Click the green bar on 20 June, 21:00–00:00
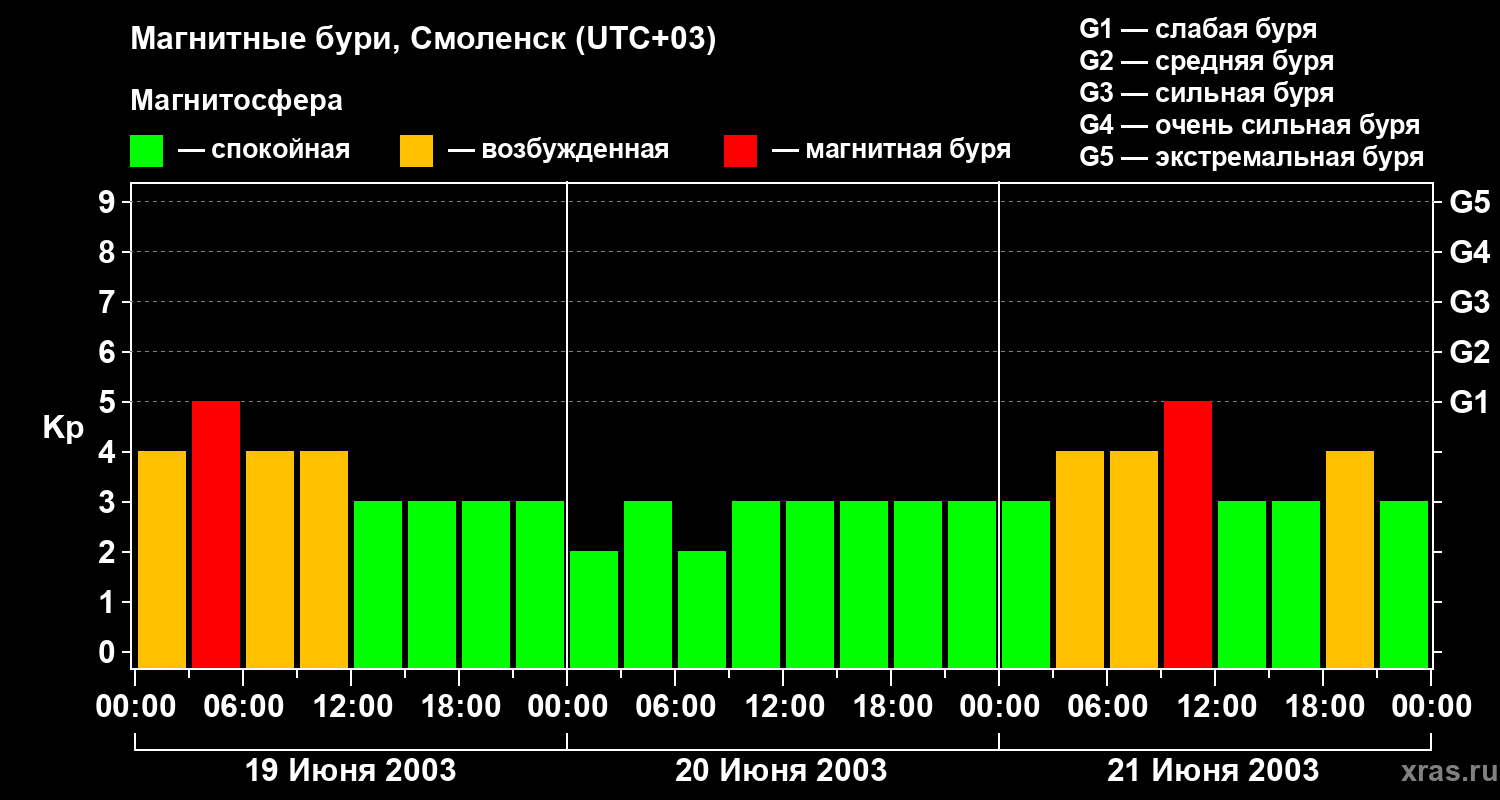This screenshot has height=800, width=1500. click(972, 584)
